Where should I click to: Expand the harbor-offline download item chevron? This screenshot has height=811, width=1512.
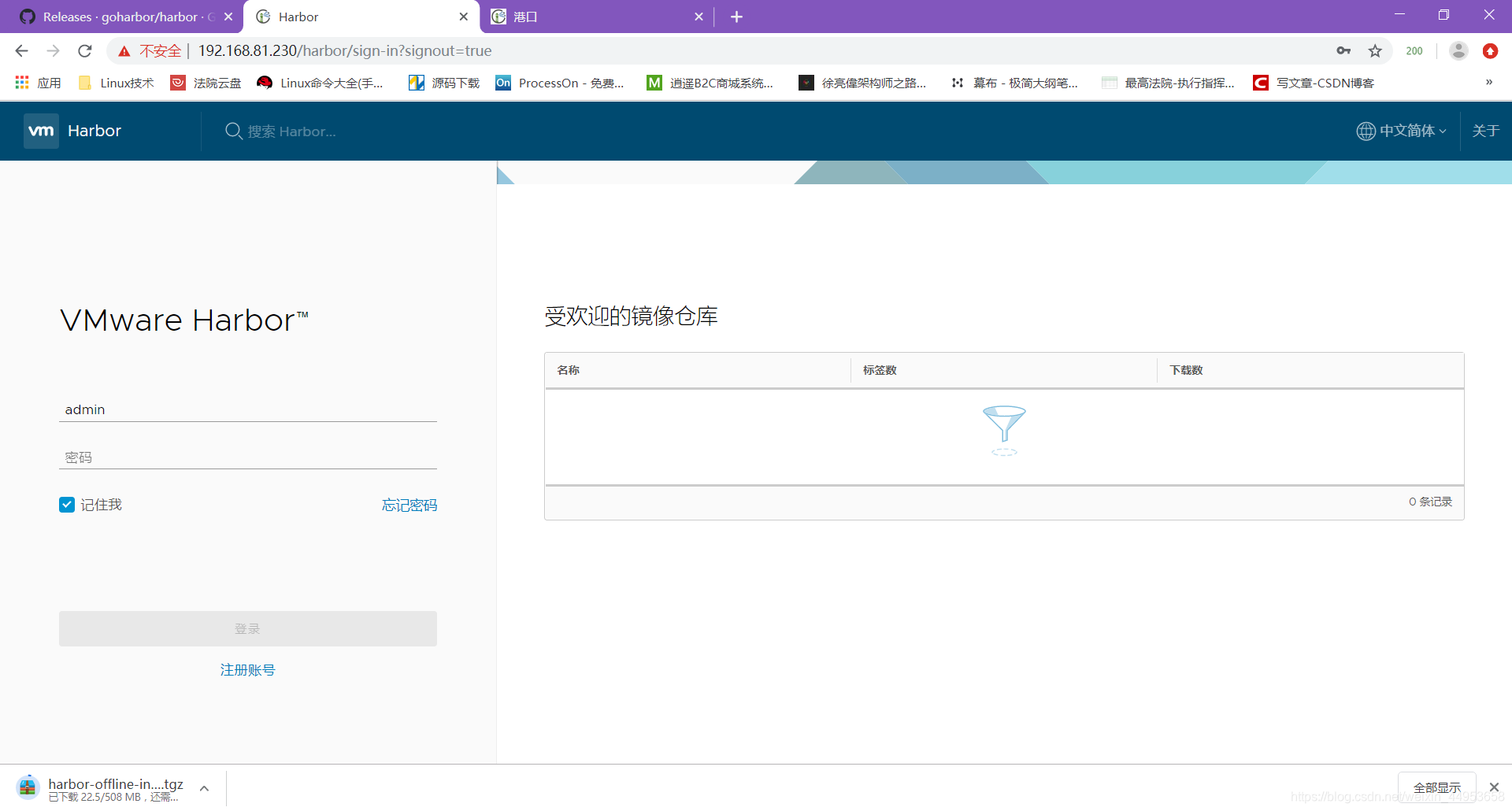pyautogui.click(x=204, y=787)
